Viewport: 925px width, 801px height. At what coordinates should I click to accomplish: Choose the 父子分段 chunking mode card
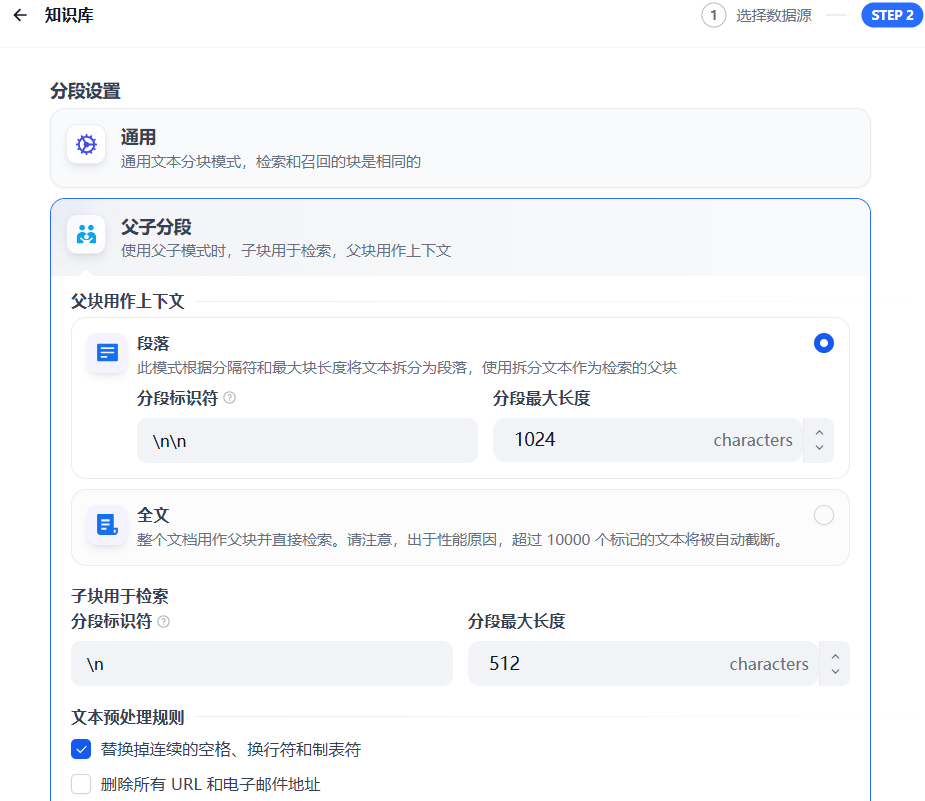(x=460, y=238)
